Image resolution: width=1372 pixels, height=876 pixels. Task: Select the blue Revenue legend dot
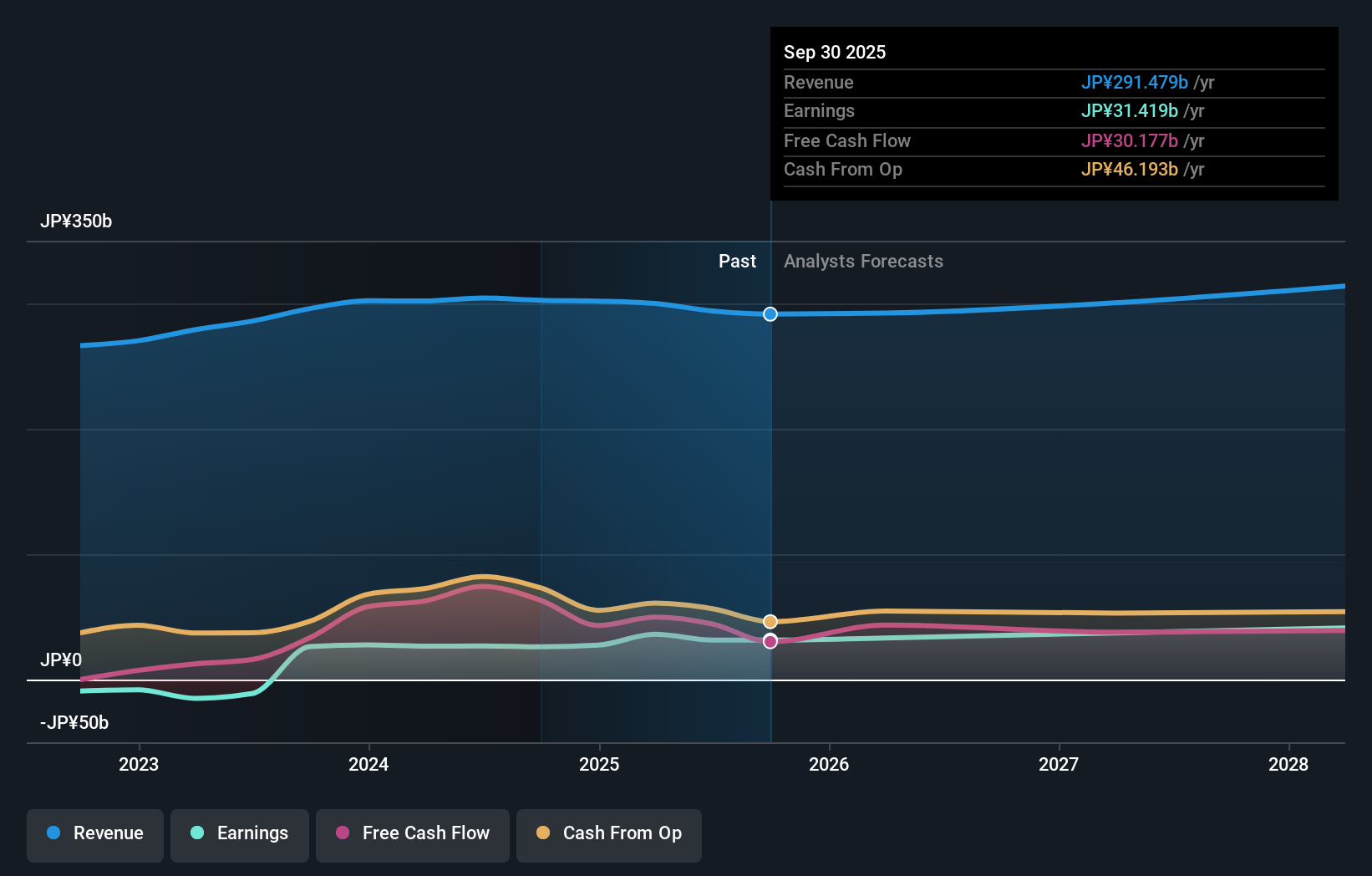pos(53,833)
